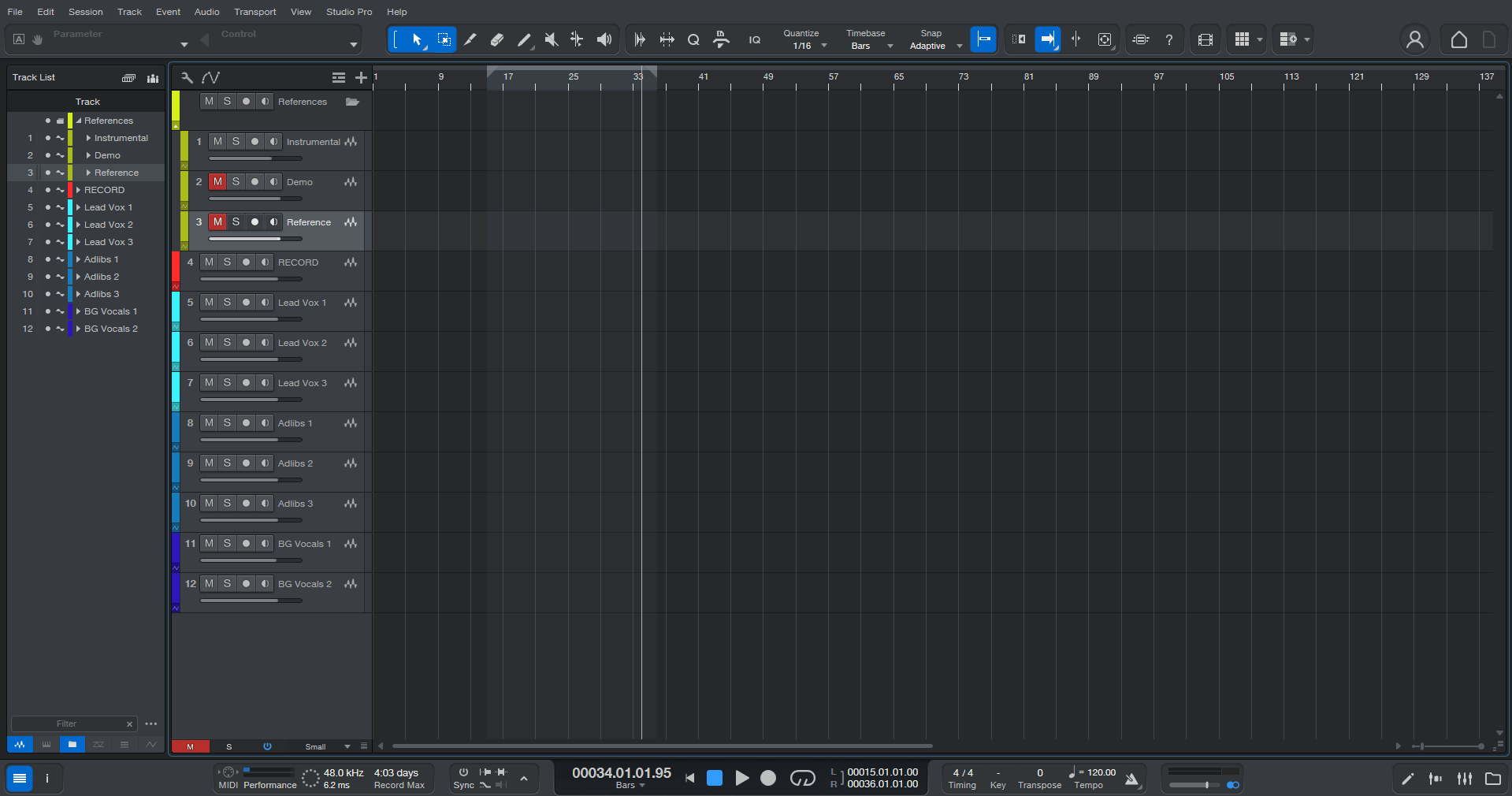The height and width of the screenshot is (796, 1512).
Task: Click the metronome setup icon near Tempo
Action: click(1132, 780)
